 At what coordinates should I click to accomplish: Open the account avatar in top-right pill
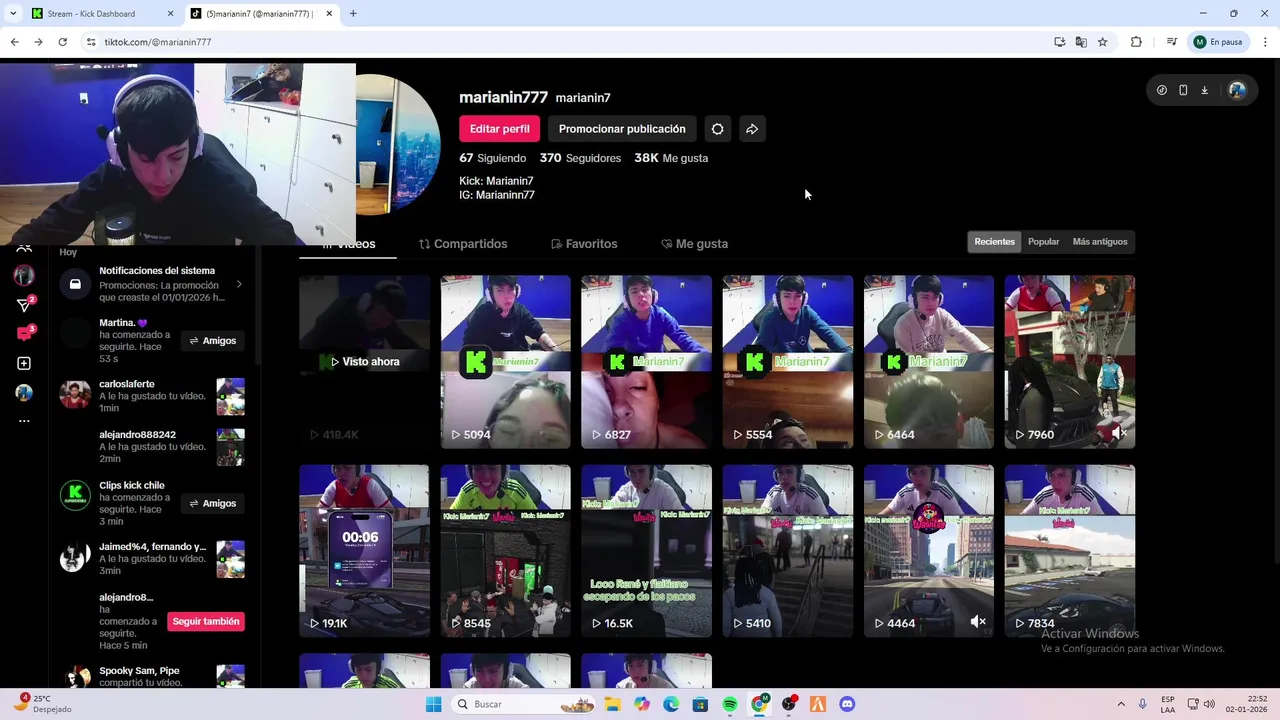tap(1237, 90)
